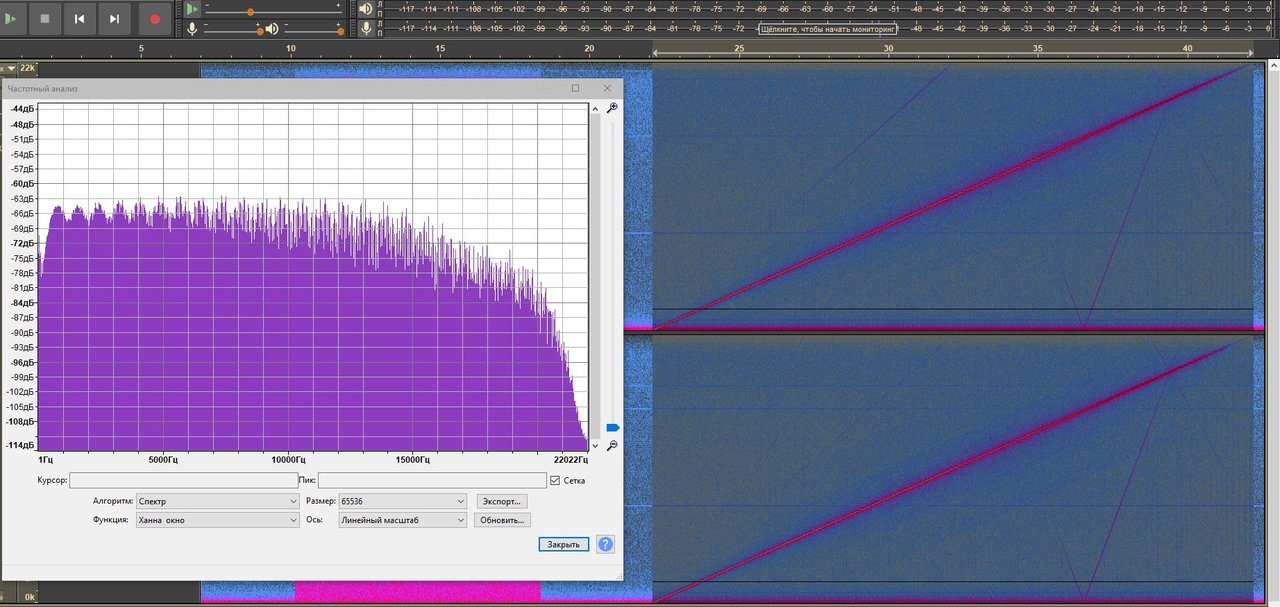Click the timeline ruler at mark 20
This screenshot has width=1280, height=607.
(590, 49)
